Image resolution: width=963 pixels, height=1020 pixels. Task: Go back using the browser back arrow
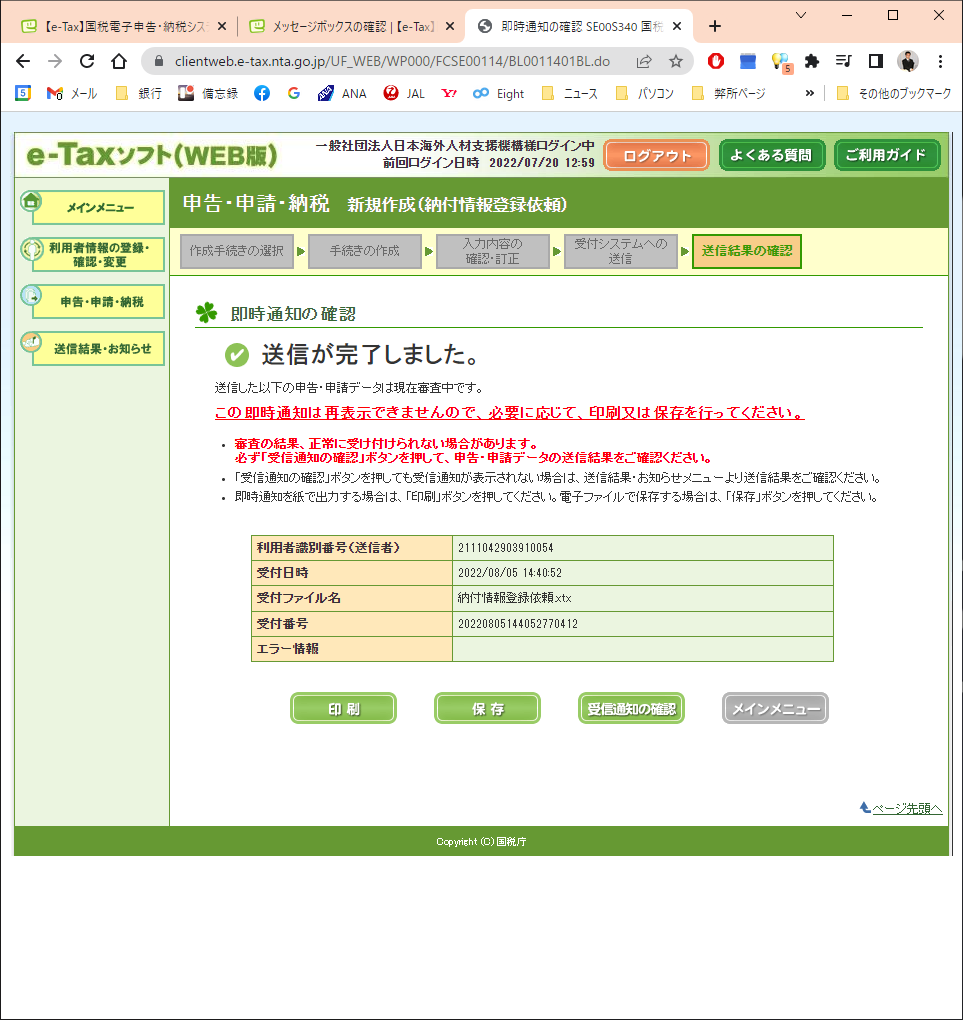click(x=23, y=61)
